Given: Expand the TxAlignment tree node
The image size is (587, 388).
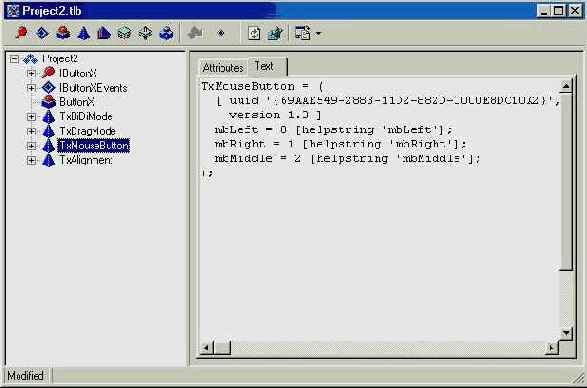Looking at the screenshot, I should 31,161.
